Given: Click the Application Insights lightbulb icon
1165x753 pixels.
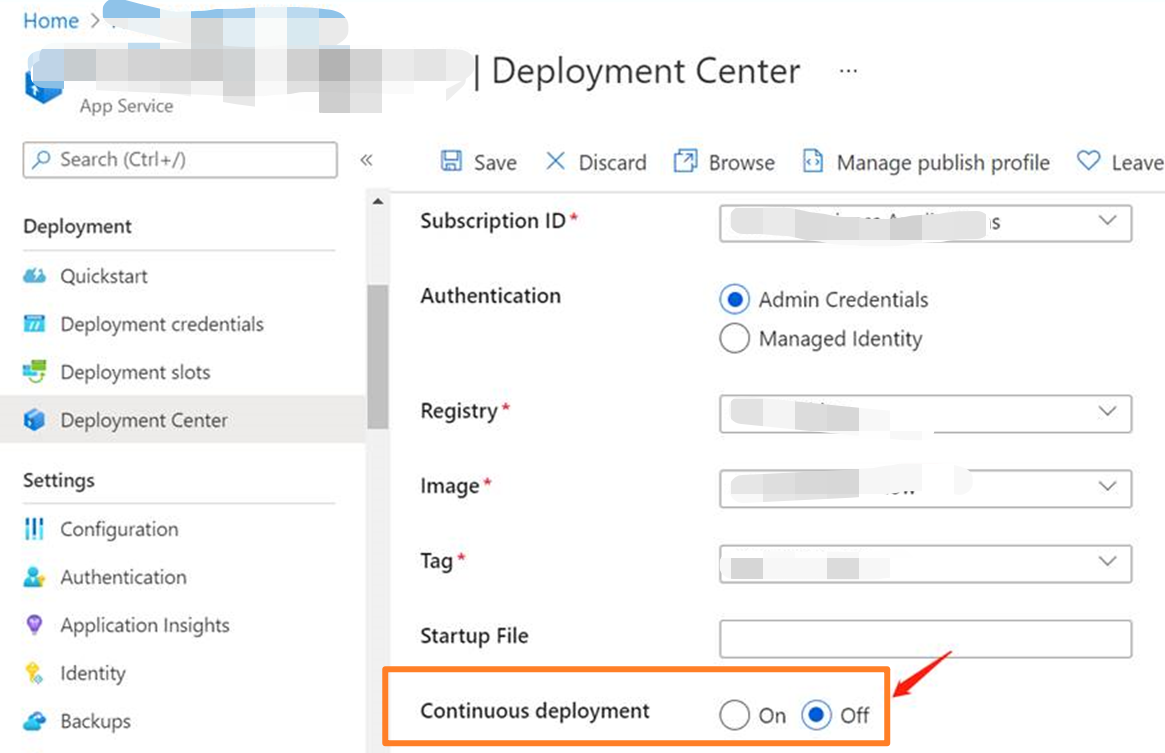Looking at the screenshot, I should pos(35,625).
